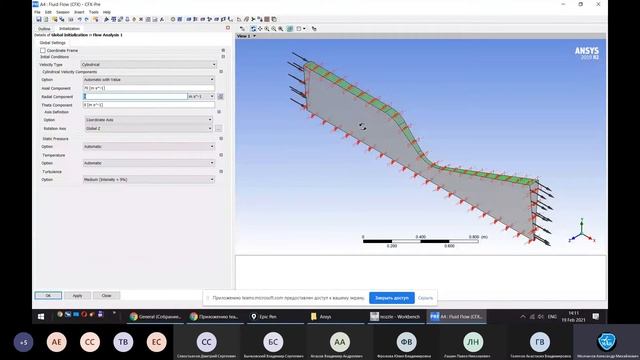Collapse Cylindrical Velocity Components section toggle
This screenshot has height=360, width=640.
click(221, 71)
